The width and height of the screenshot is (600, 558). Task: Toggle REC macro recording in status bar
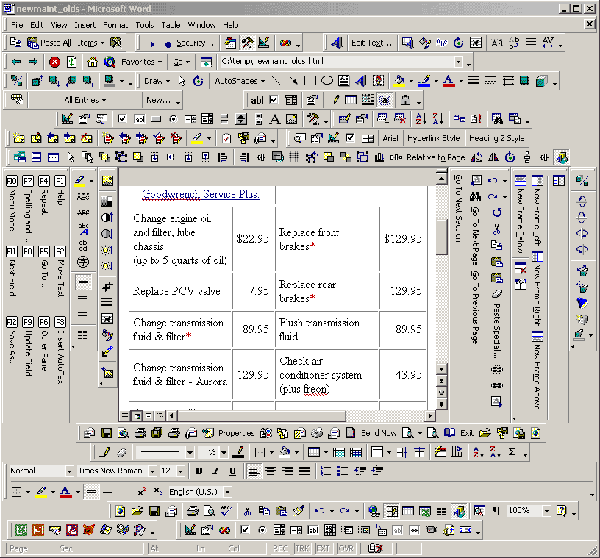tap(280, 548)
